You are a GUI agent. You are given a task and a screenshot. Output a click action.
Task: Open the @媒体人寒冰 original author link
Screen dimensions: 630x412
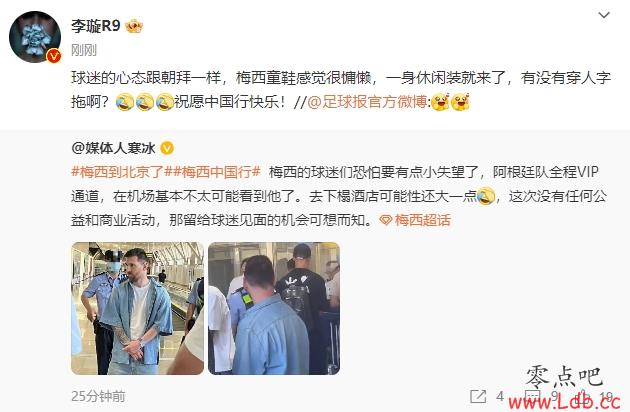[x=113, y=148]
